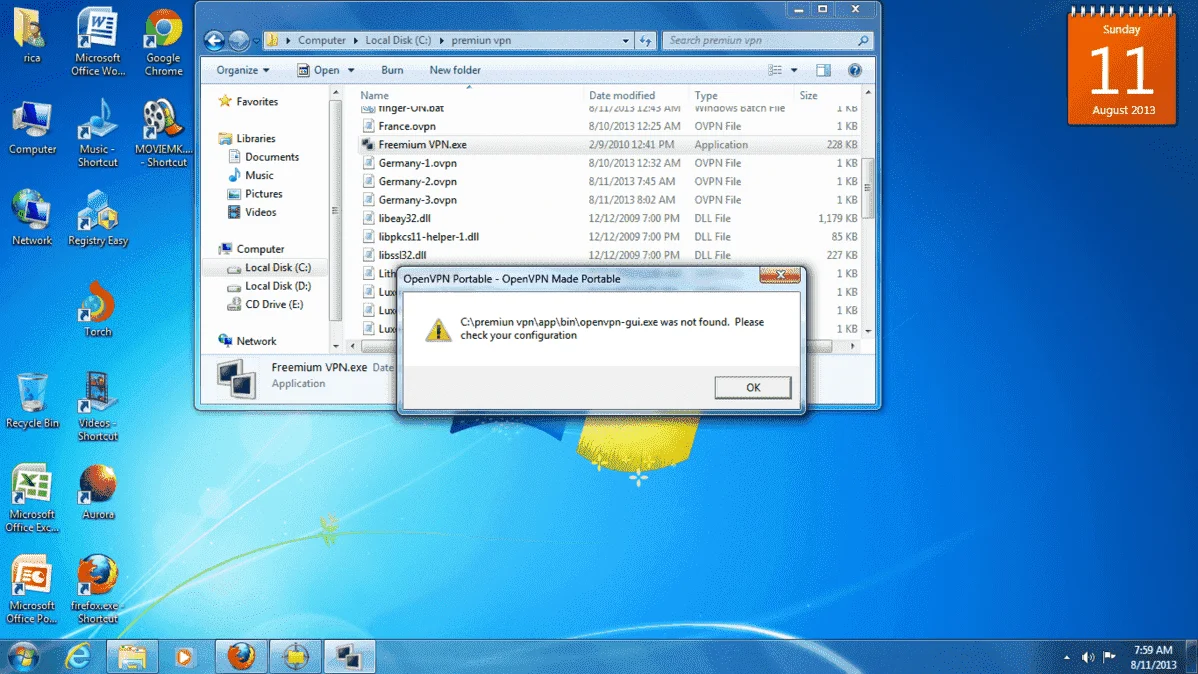The image size is (1198, 674).
Task: Show the preview pane button
Action: tap(823, 70)
